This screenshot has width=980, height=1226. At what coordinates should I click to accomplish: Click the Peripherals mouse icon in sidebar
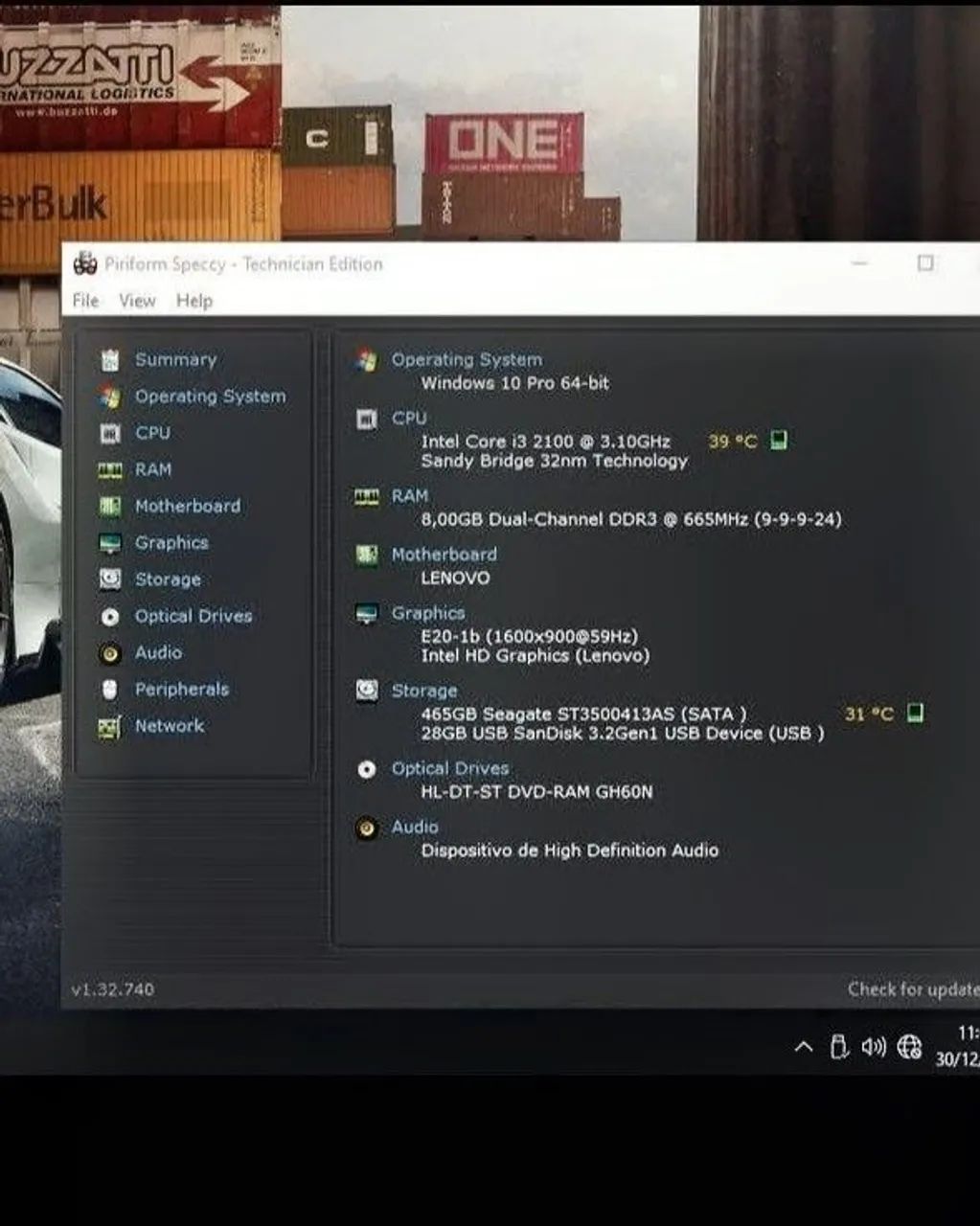110,690
